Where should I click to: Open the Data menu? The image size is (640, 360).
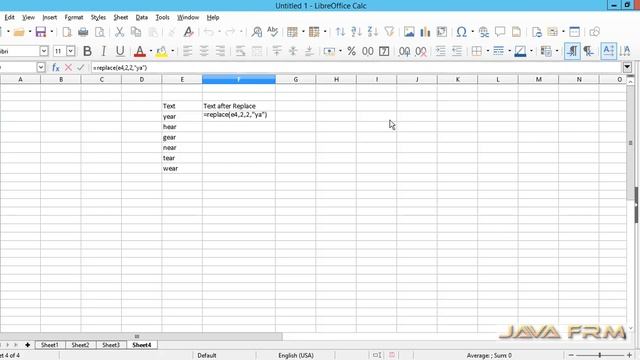click(x=142, y=17)
